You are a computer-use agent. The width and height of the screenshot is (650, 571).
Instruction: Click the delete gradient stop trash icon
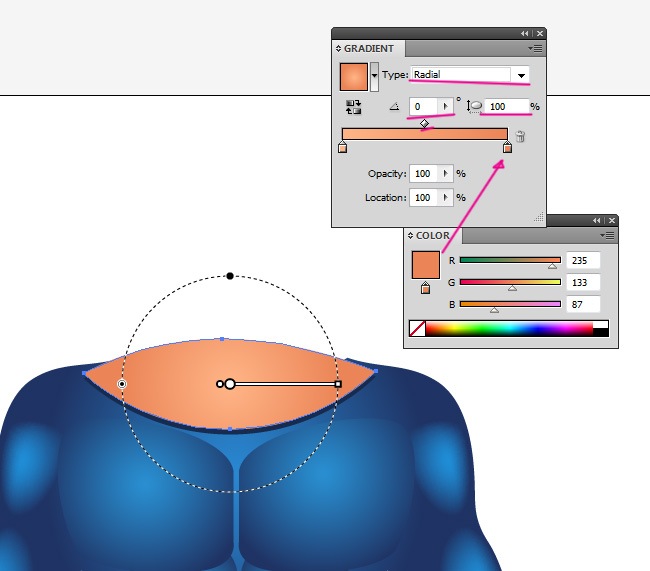[x=520, y=136]
